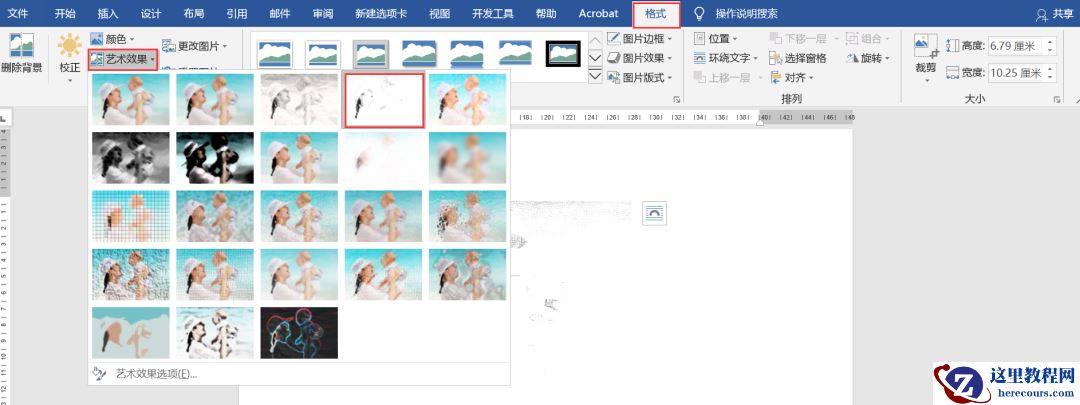Open the Corrections (校正) dropdown
Image resolution: width=1080 pixels, height=405 pixels.
(70, 59)
